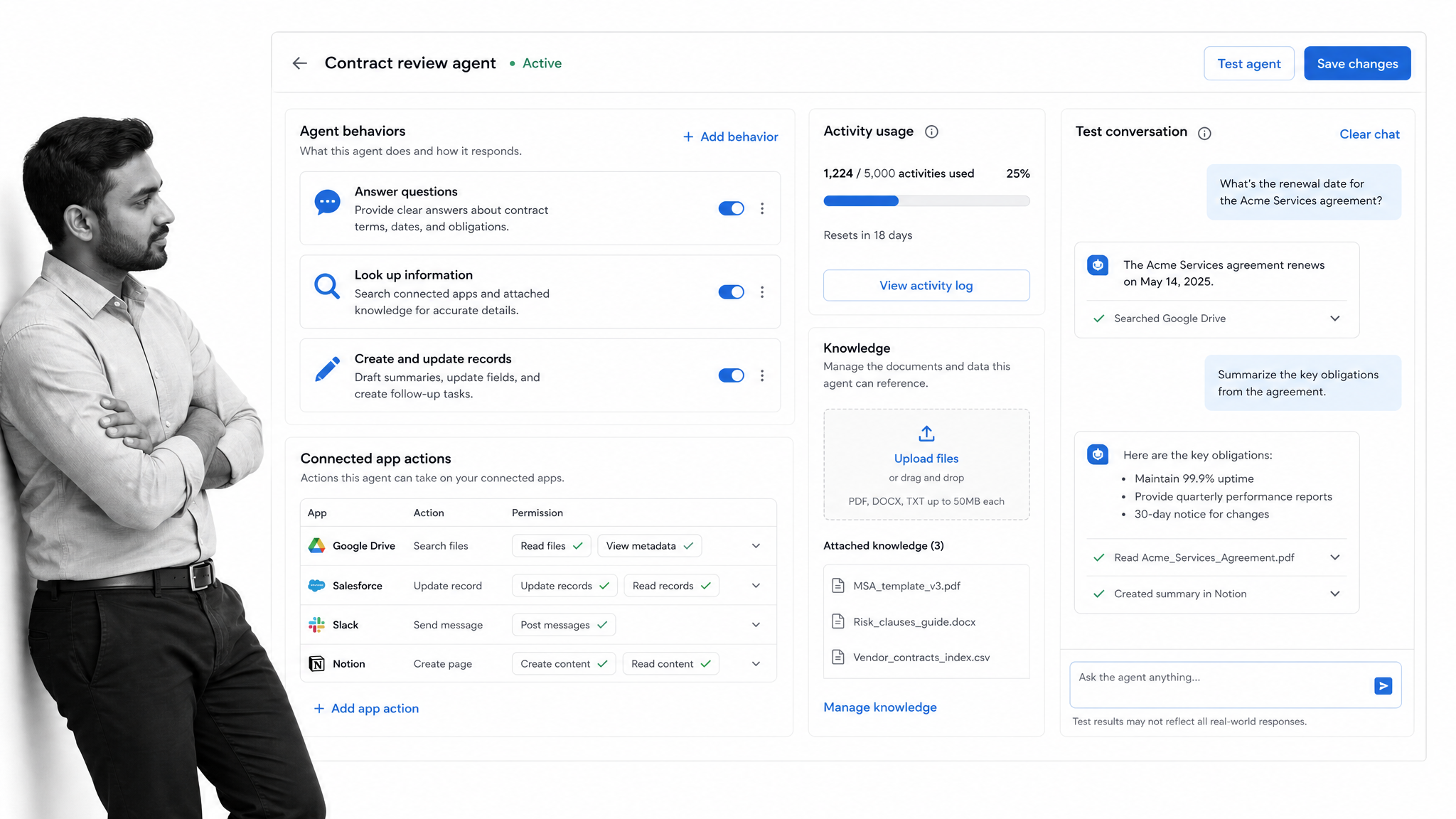
Task: Open the Manage knowledge link
Action: pyautogui.click(x=880, y=707)
